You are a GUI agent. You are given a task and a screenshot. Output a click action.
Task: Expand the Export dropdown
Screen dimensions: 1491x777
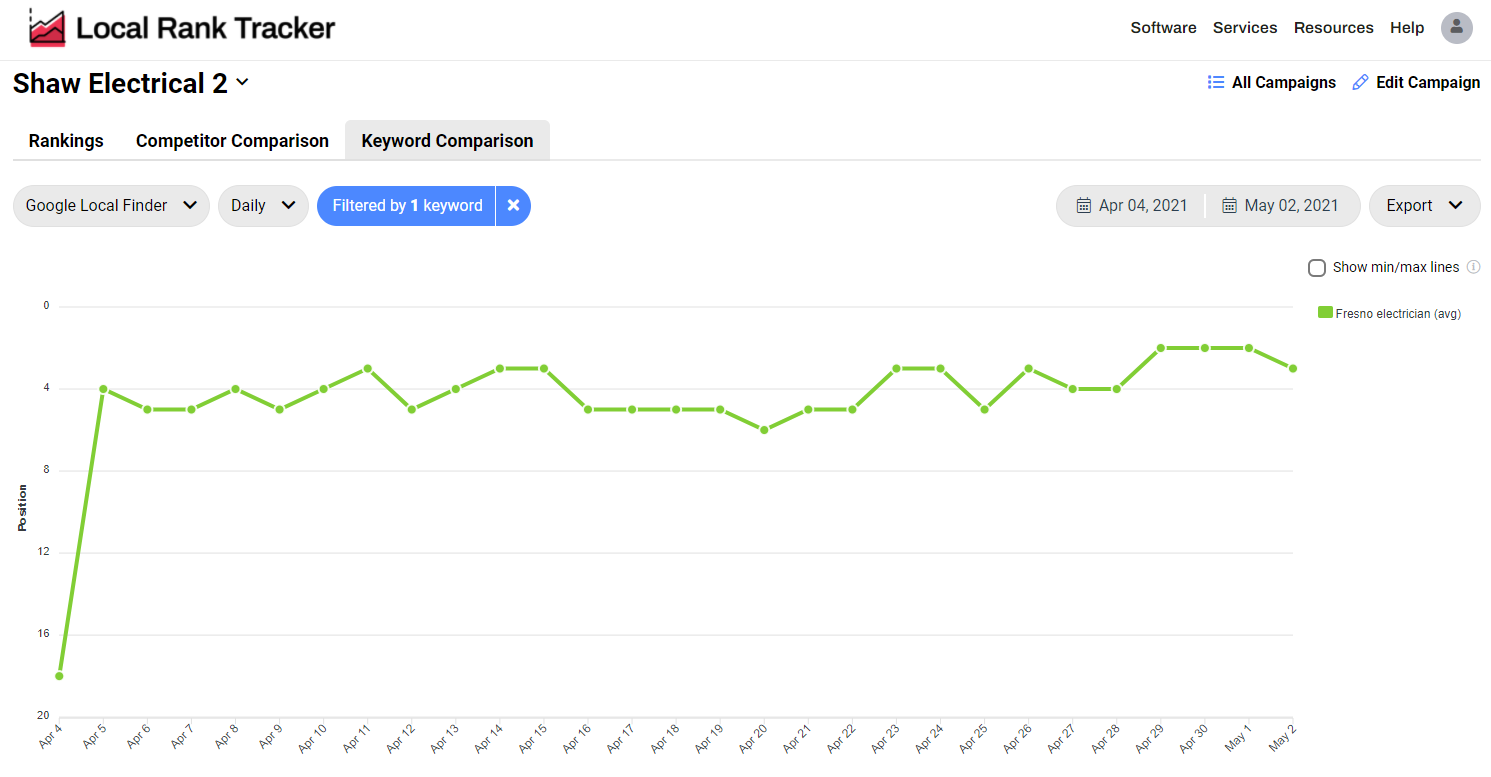tap(1424, 206)
